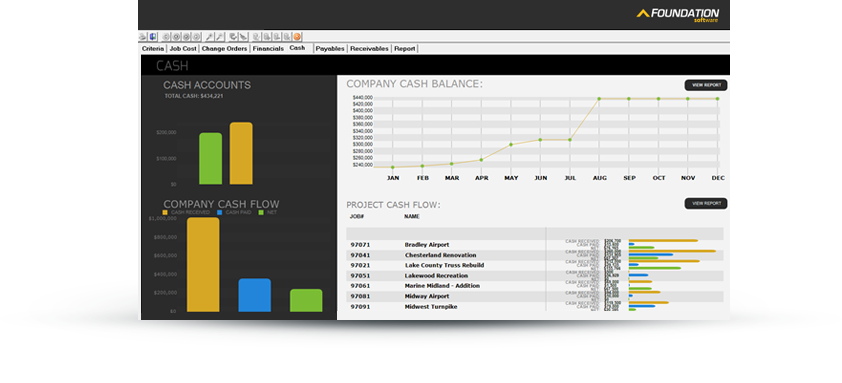
Task: Click the Company Cash Balance heading
Action: tap(415, 84)
